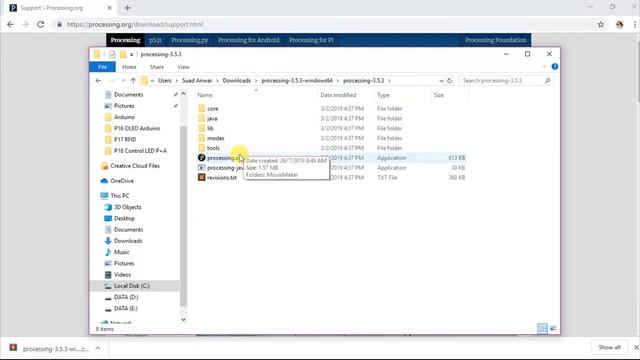Click navigation pane scroll down arrow
640x360 pixels.
(183, 320)
